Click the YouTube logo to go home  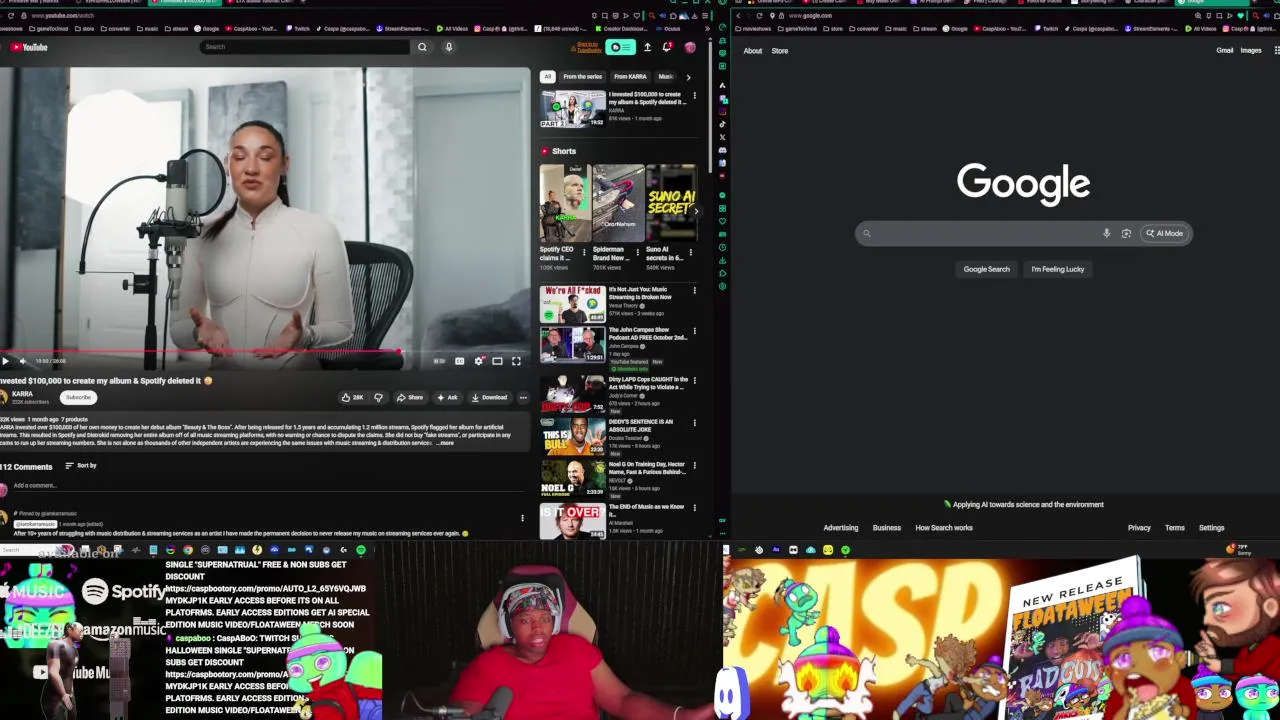[29, 47]
